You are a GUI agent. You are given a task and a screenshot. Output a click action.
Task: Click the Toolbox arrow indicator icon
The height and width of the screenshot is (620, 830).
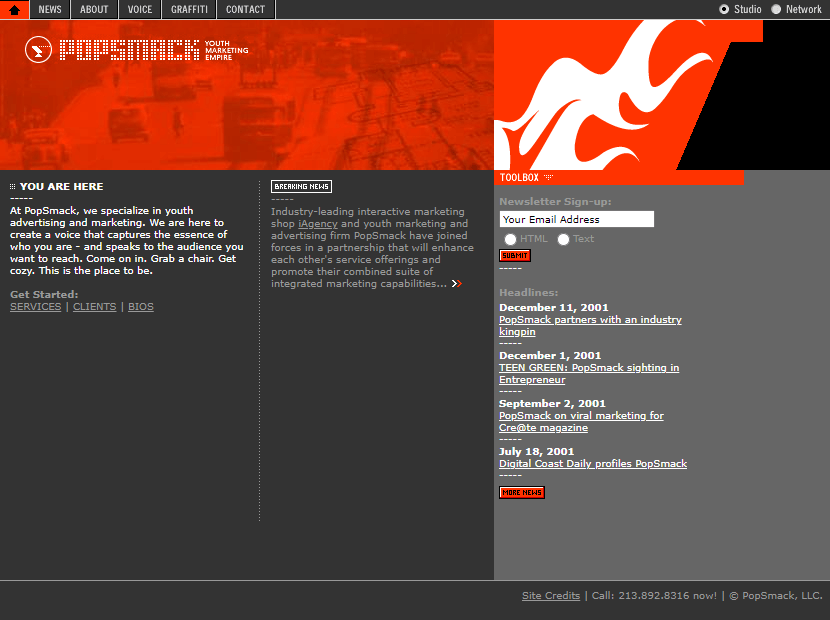pos(548,177)
